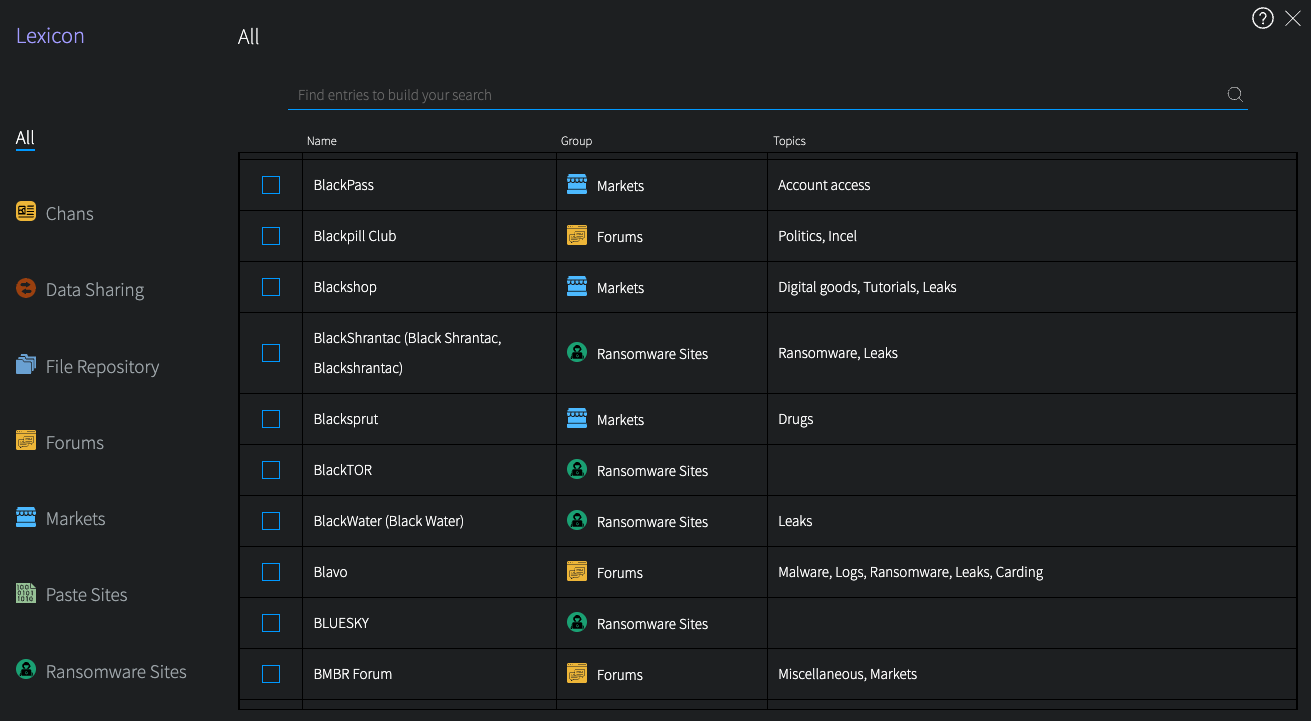
Task: Click the Data Sharing sidebar icon
Action: click(x=26, y=289)
